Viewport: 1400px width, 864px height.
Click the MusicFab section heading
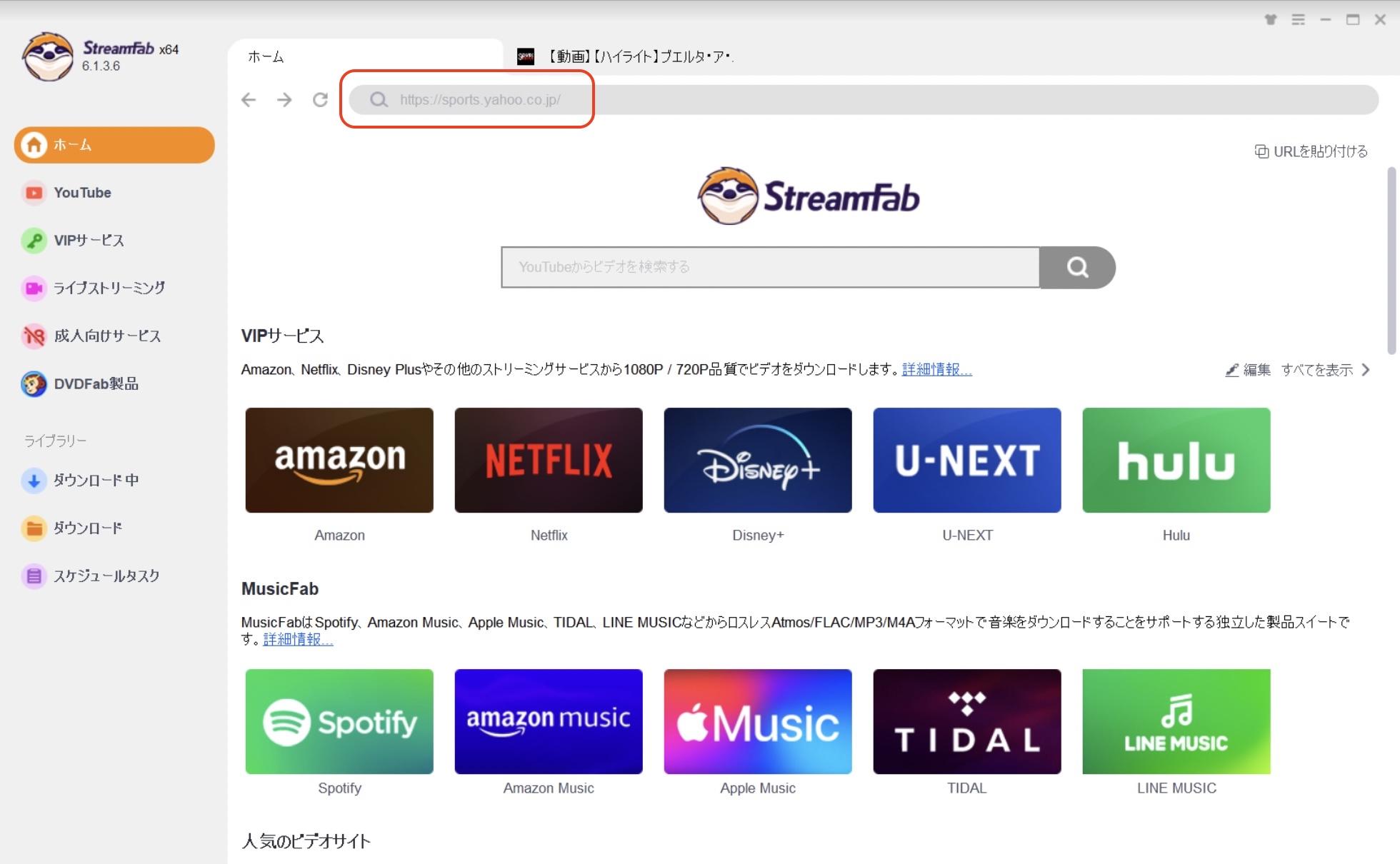click(280, 589)
